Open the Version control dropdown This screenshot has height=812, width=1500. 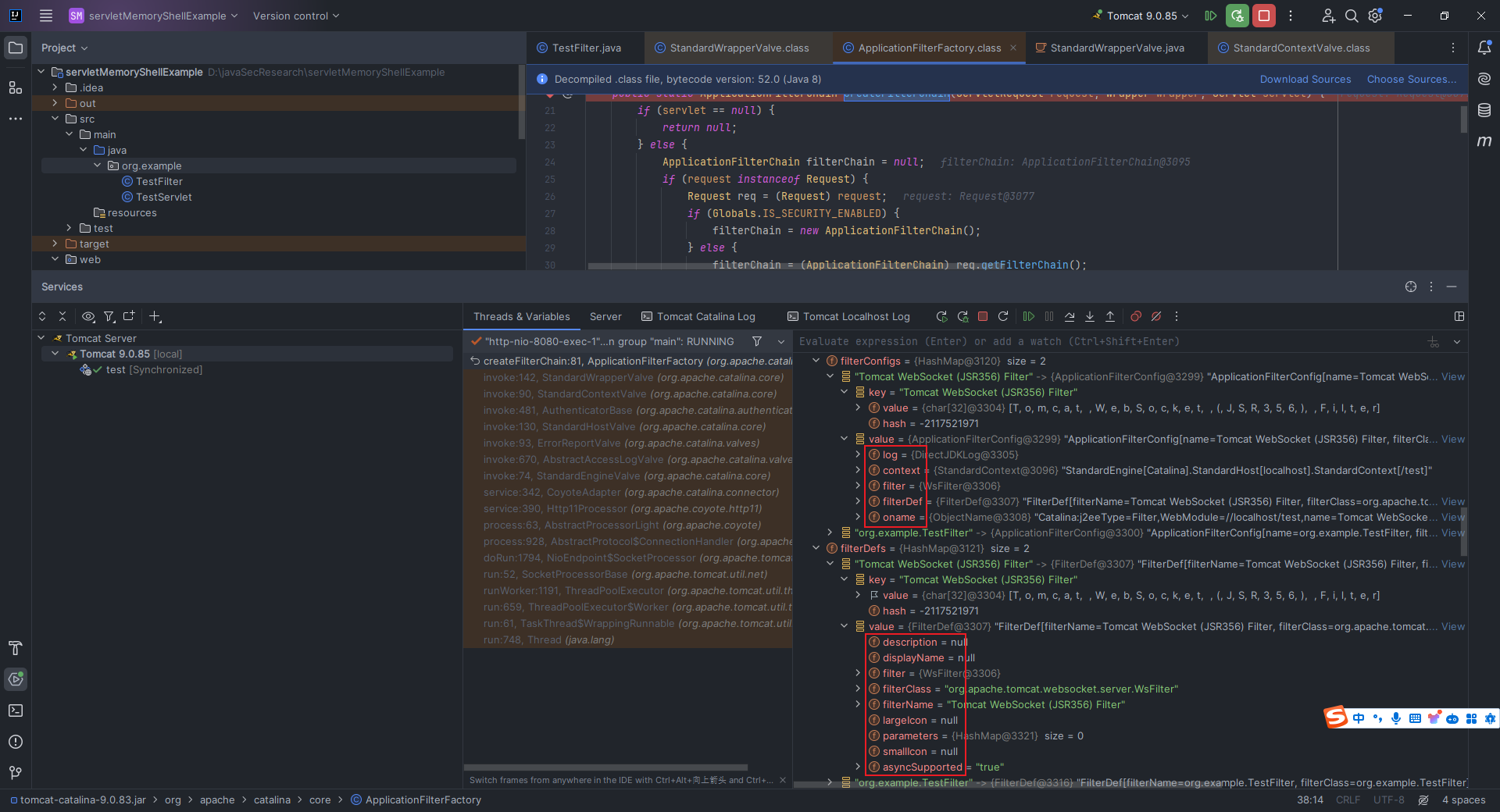tap(296, 16)
